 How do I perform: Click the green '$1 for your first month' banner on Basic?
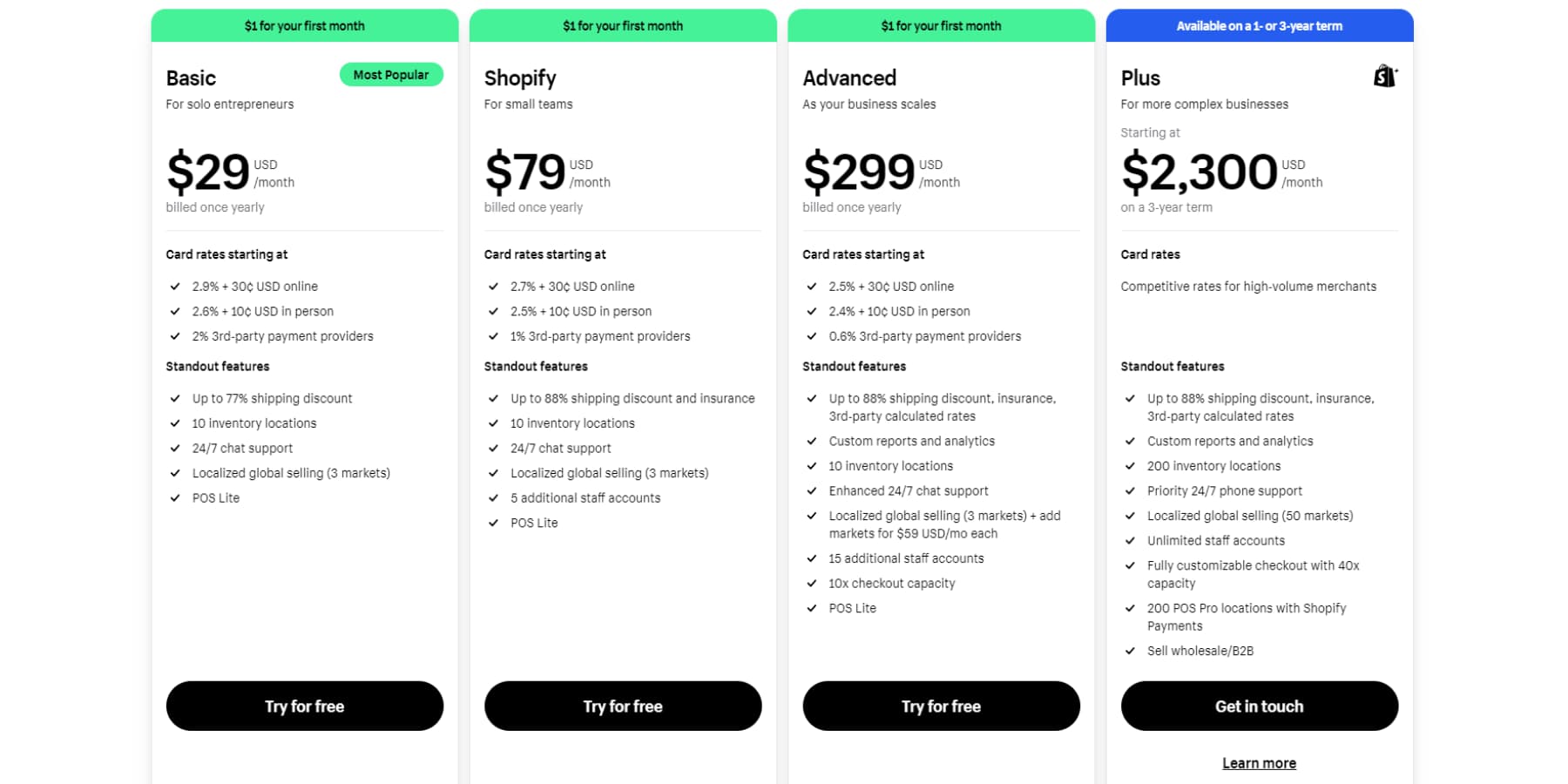tap(305, 25)
